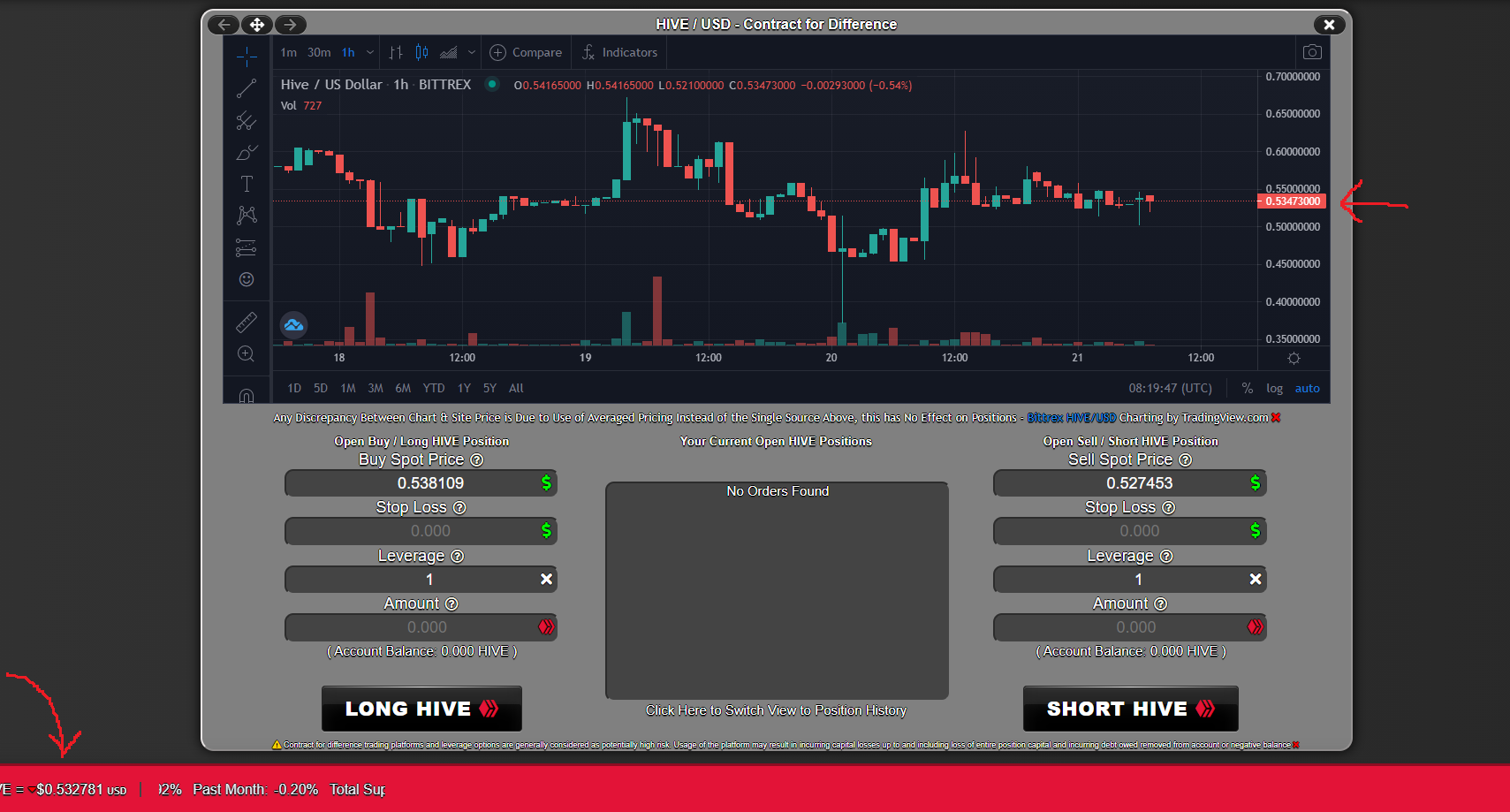Open Compare symbol dialog
Image resolution: width=1510 pixels, height=812 pixels.
point(526,52)
